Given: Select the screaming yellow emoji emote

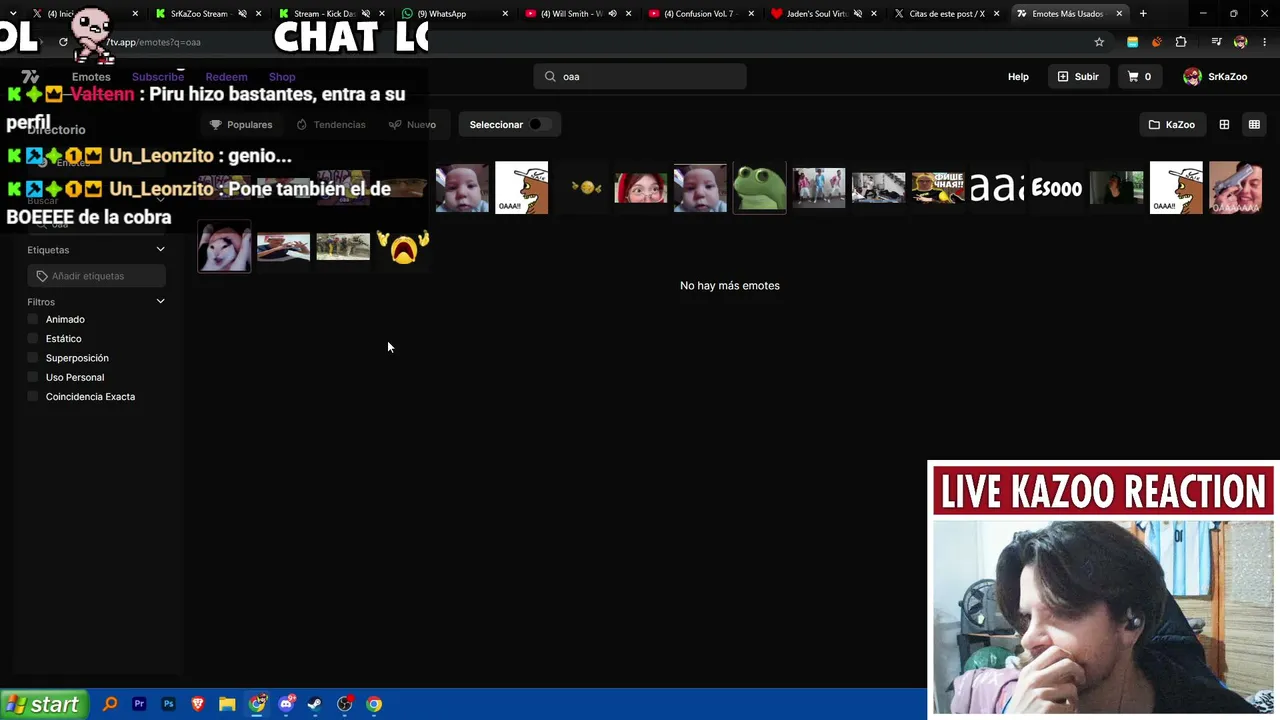Looking at the screenshot, I should (403, 247).
